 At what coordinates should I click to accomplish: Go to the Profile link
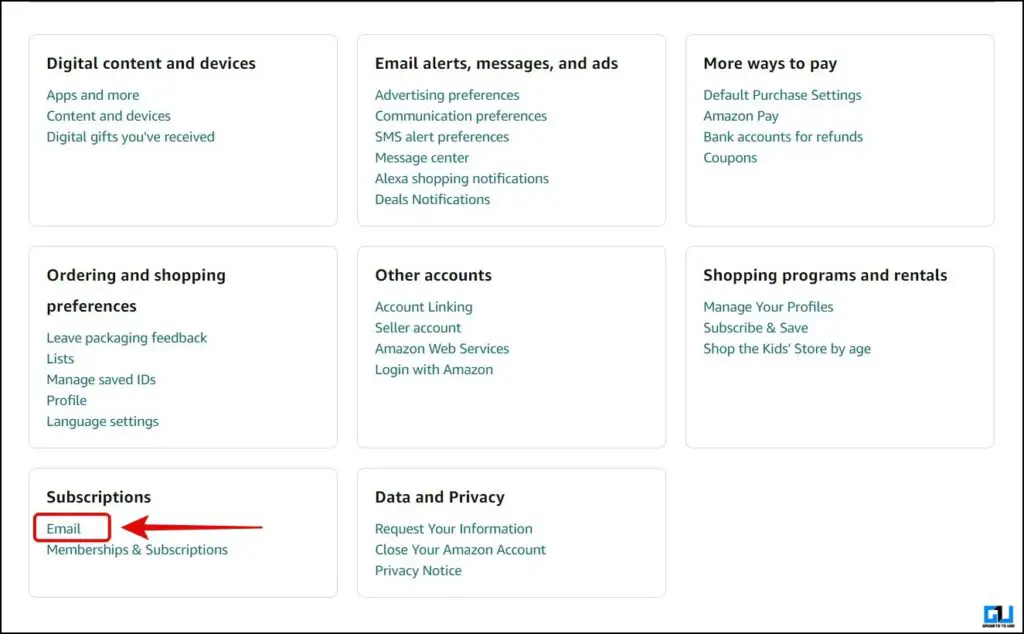coord(67,401)
